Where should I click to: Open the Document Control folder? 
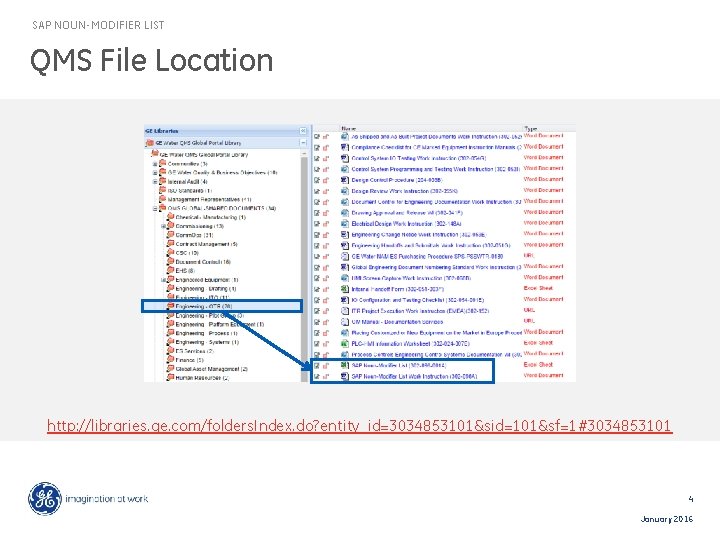click(x=203, y=262)
